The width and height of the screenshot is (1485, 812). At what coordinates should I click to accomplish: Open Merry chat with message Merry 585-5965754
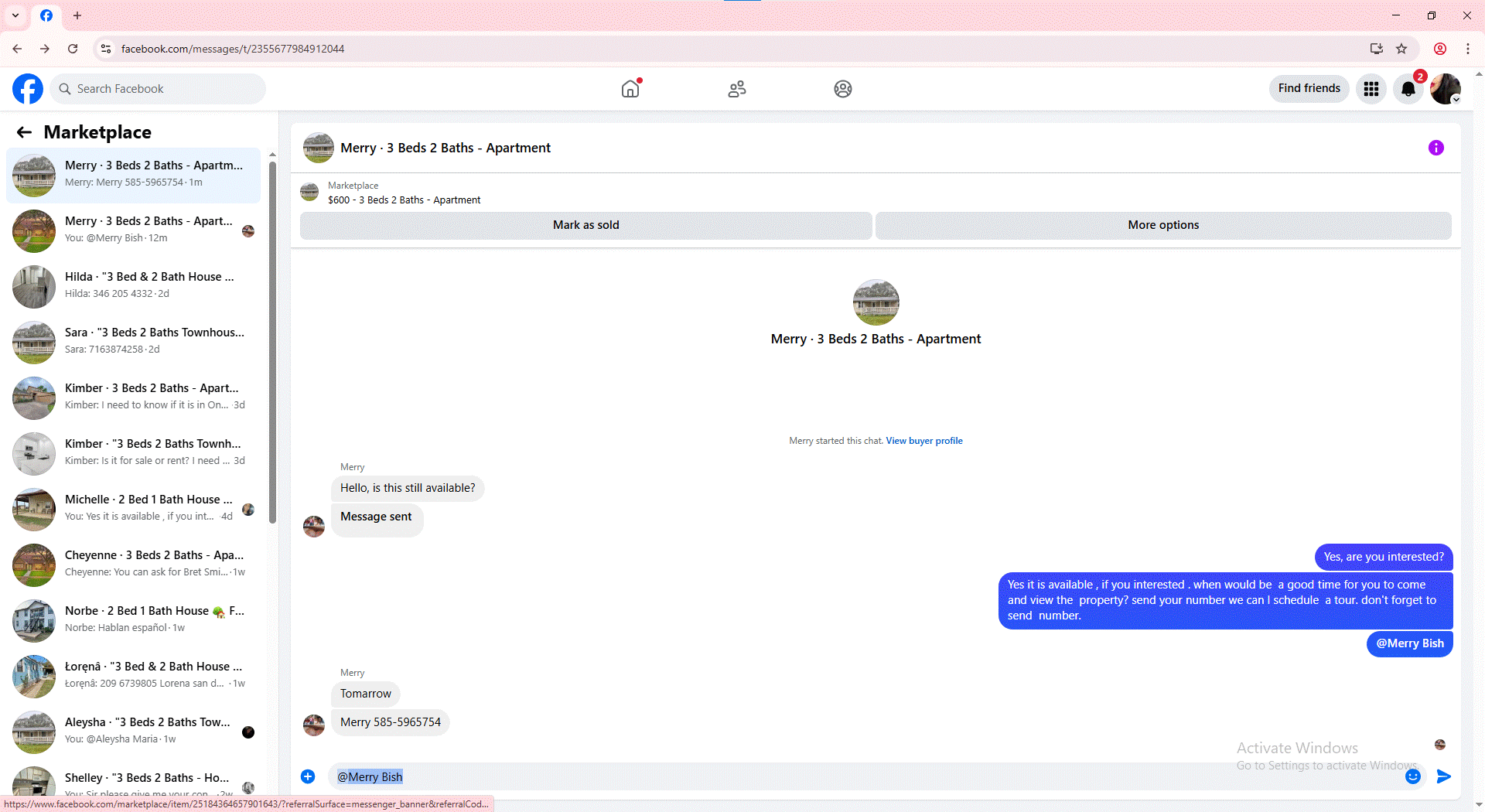pyautogui.click(x=133, y=176)
